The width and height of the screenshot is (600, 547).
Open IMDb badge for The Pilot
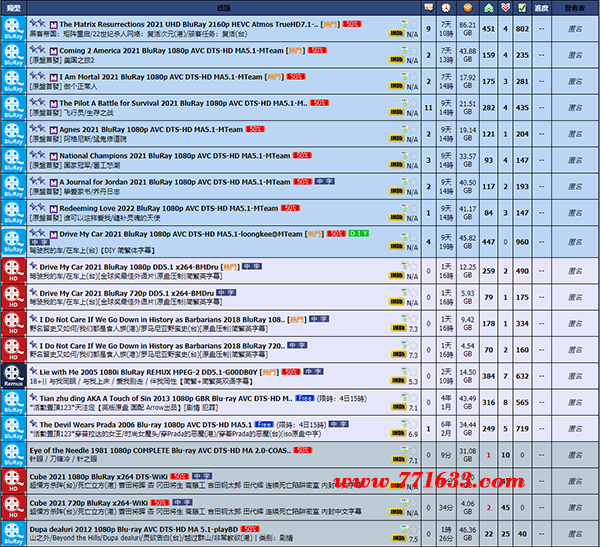[x=396, y=112]
